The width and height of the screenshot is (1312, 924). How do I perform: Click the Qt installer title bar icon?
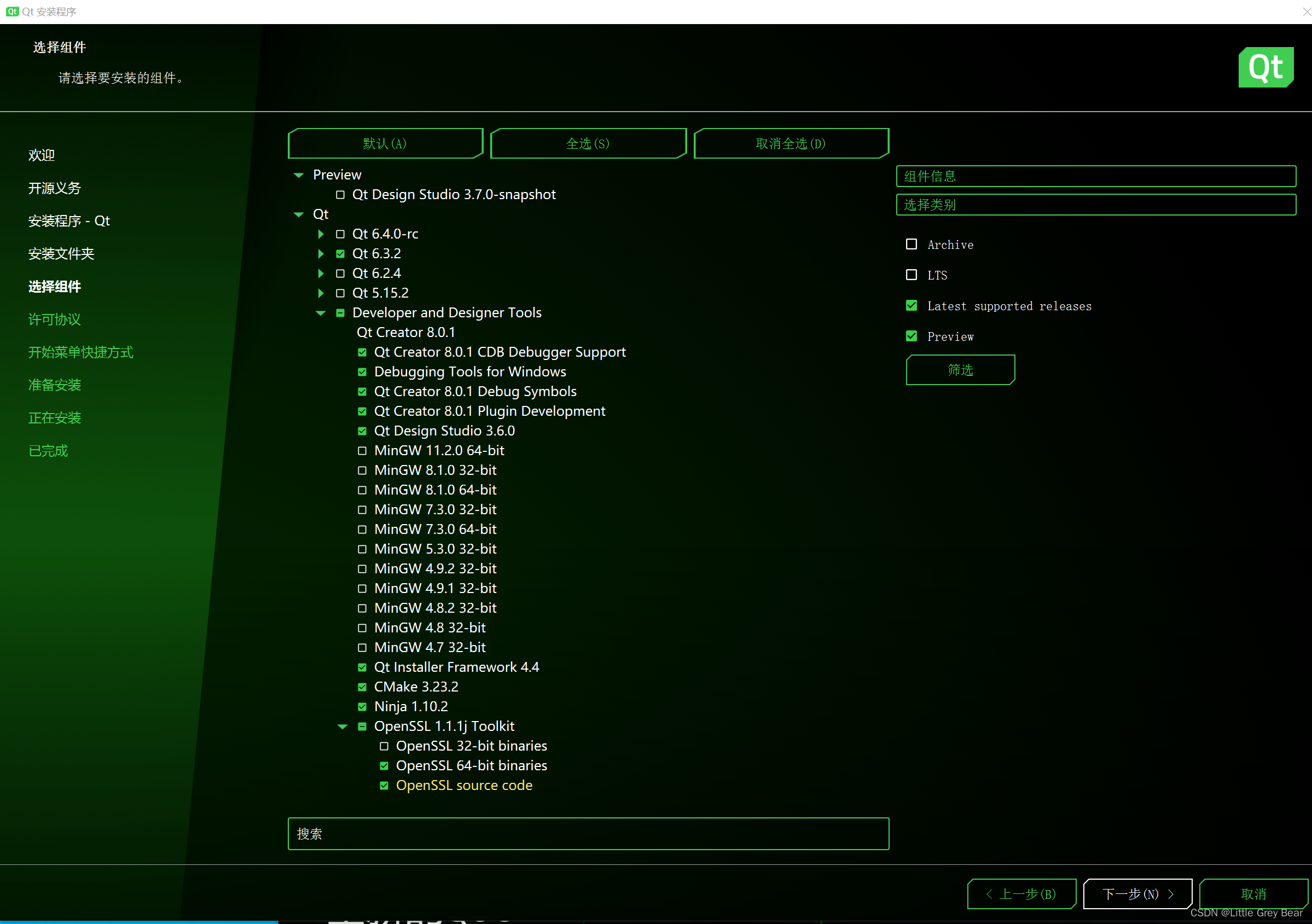12,11
